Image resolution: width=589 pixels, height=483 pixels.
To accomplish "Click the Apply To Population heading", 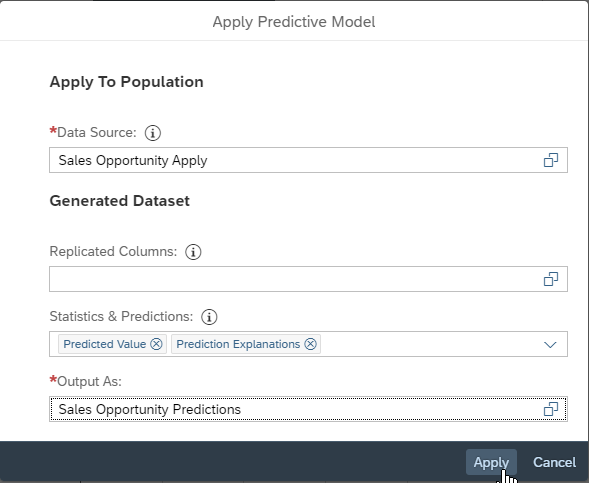I will coord(127,82).
